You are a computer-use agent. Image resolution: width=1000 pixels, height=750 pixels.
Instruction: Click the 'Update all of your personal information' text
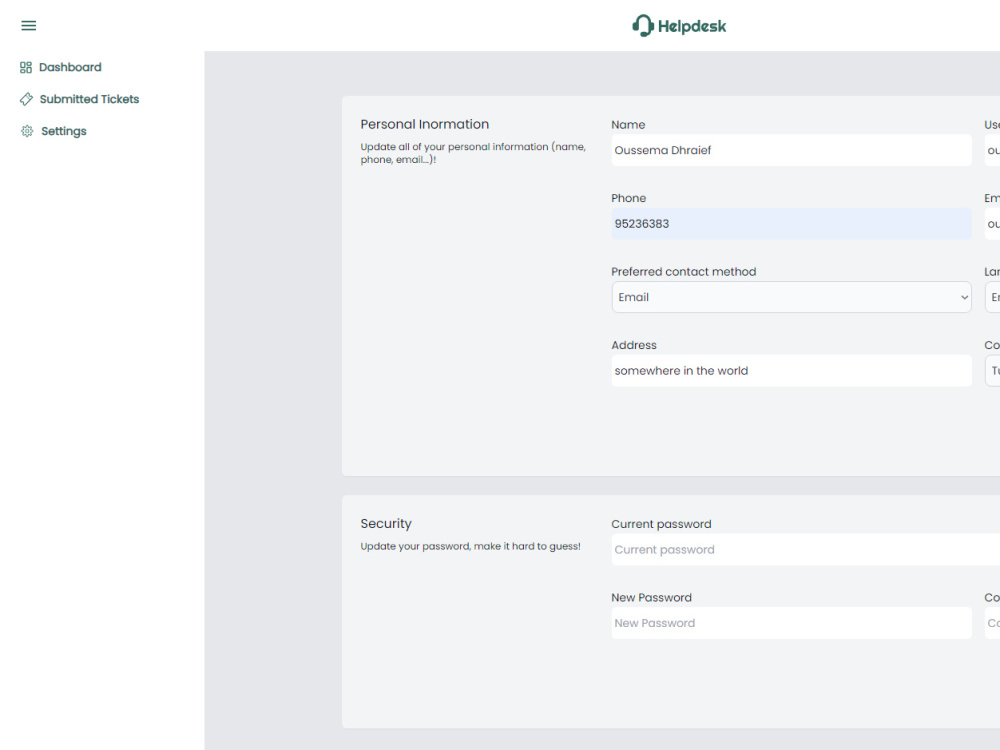(473, 153)
